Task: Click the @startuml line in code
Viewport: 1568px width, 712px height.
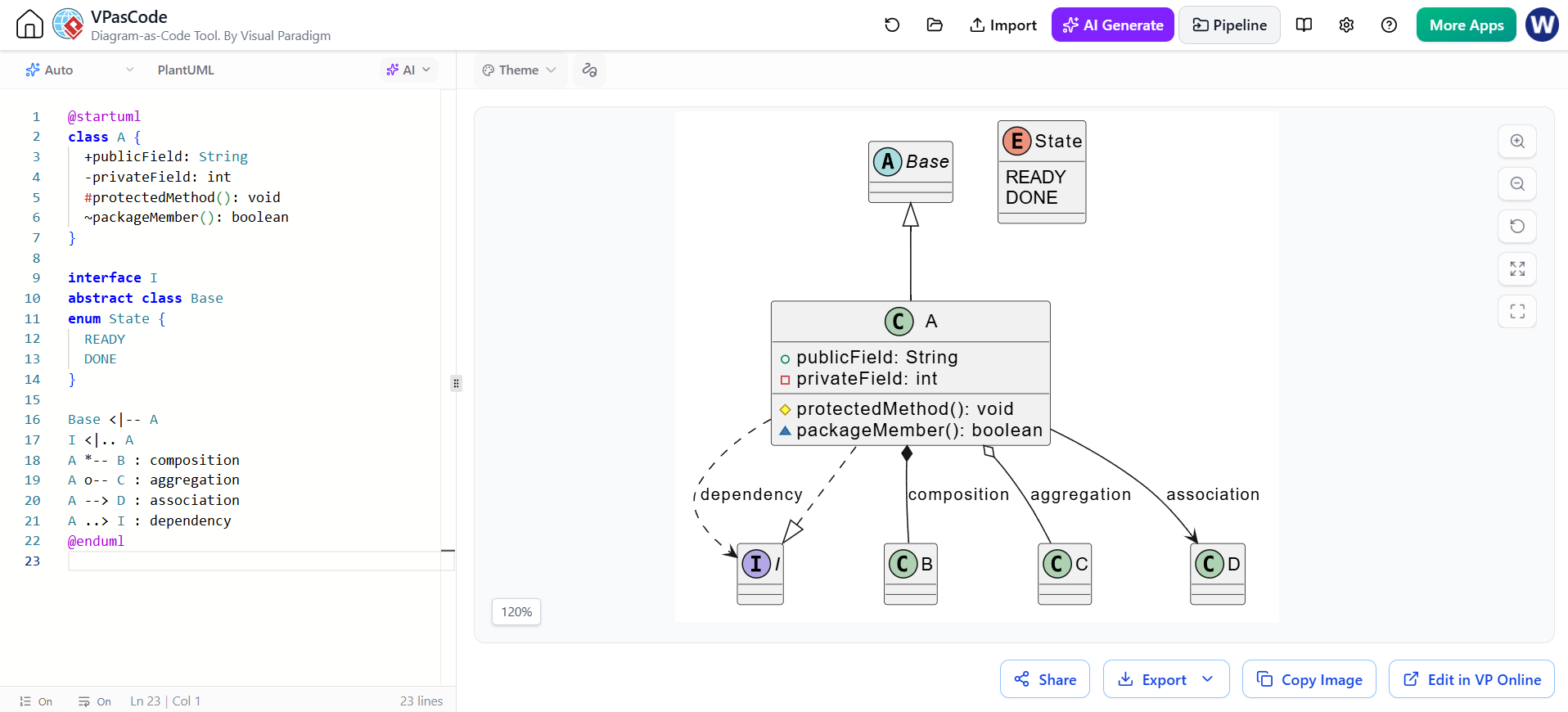Action: click(x=104, y=116)
